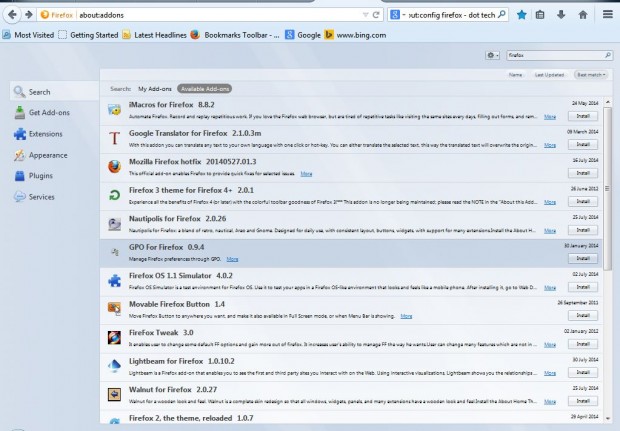Click Firefox OS 1.1 Simulator puzzle icon
The image size is (620, 431).
[114, 281]
